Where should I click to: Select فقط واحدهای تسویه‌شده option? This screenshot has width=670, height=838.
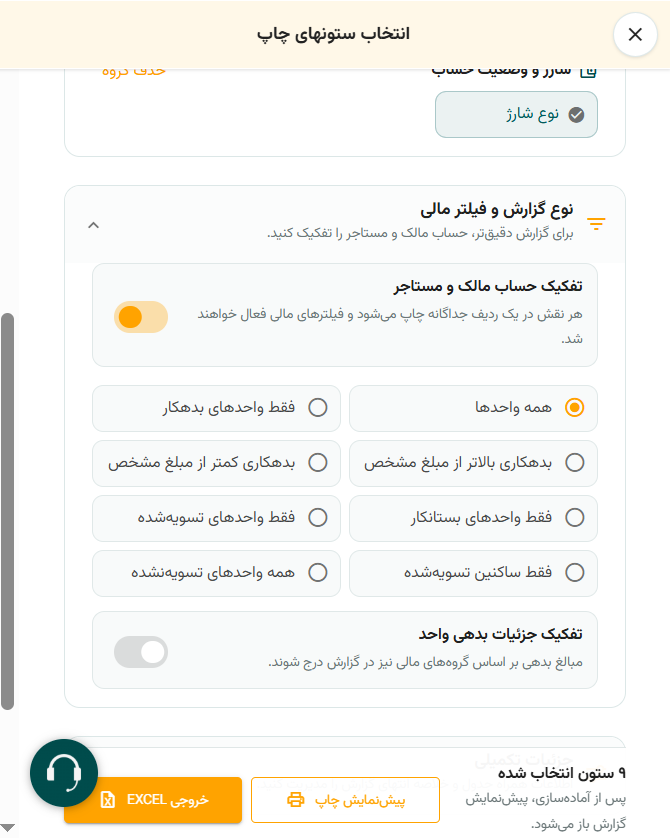(216, 518)
